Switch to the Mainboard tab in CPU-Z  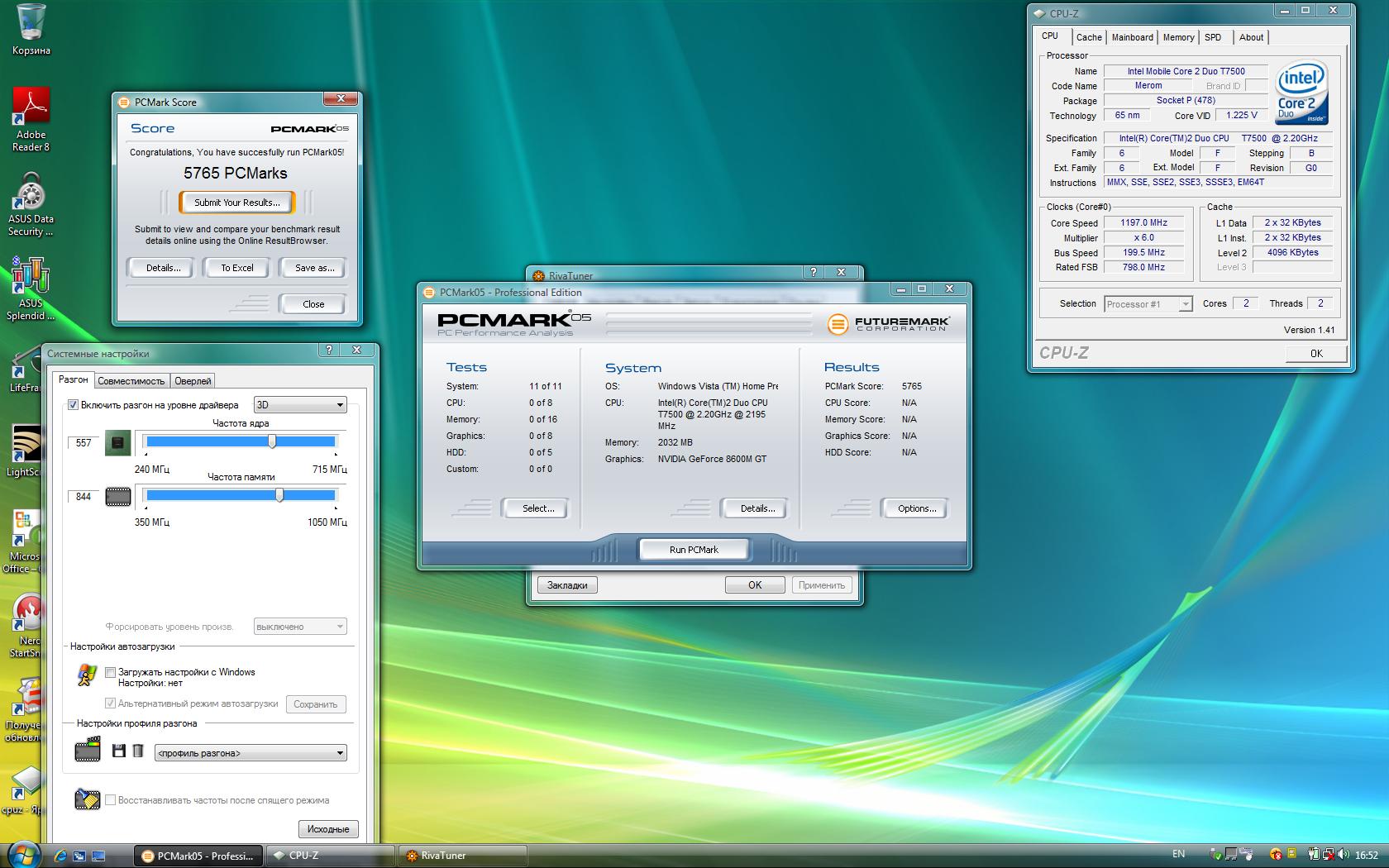pos(1132,37)
